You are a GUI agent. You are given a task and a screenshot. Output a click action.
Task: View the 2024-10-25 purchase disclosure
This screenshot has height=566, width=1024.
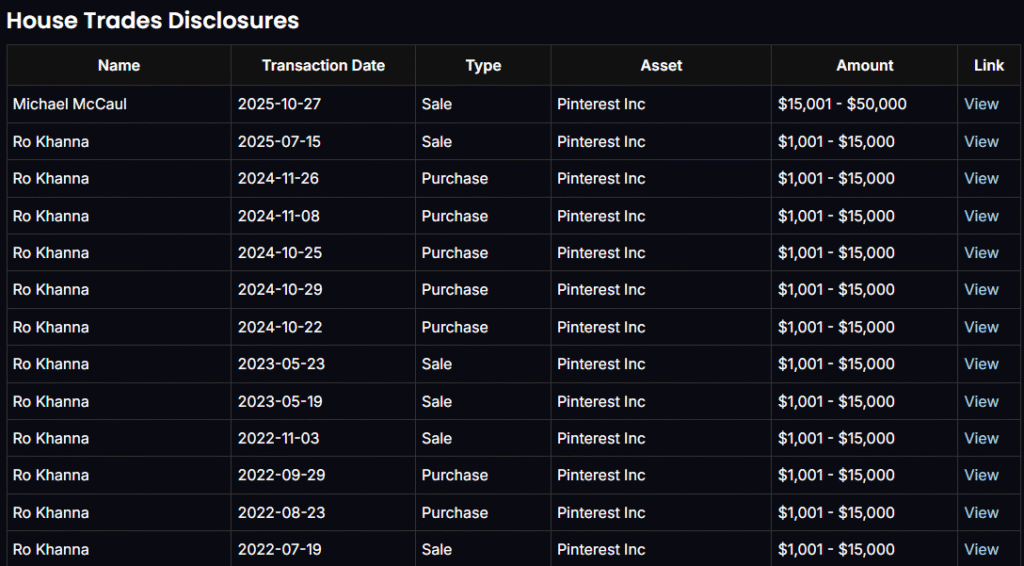click(x=981, y=253)
